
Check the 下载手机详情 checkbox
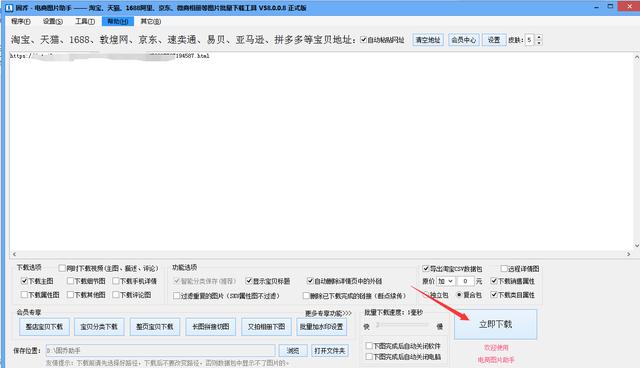coord(116,281)
